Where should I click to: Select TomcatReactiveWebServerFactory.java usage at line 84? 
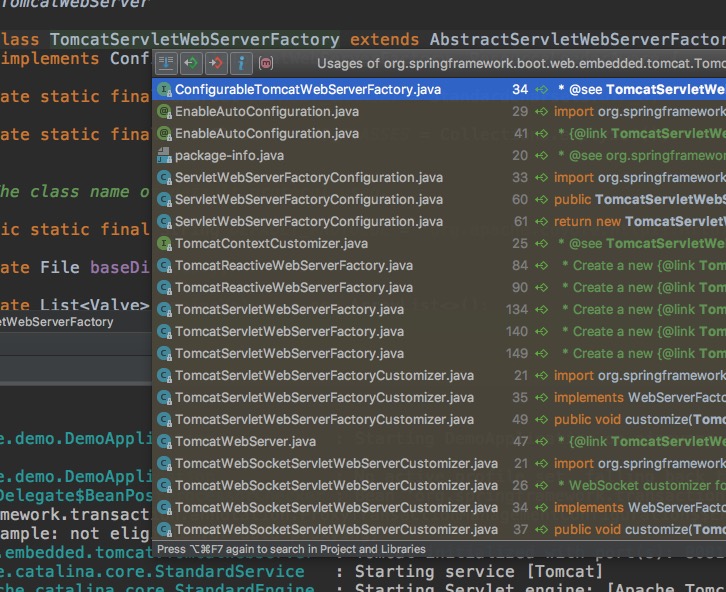[439, 266]
